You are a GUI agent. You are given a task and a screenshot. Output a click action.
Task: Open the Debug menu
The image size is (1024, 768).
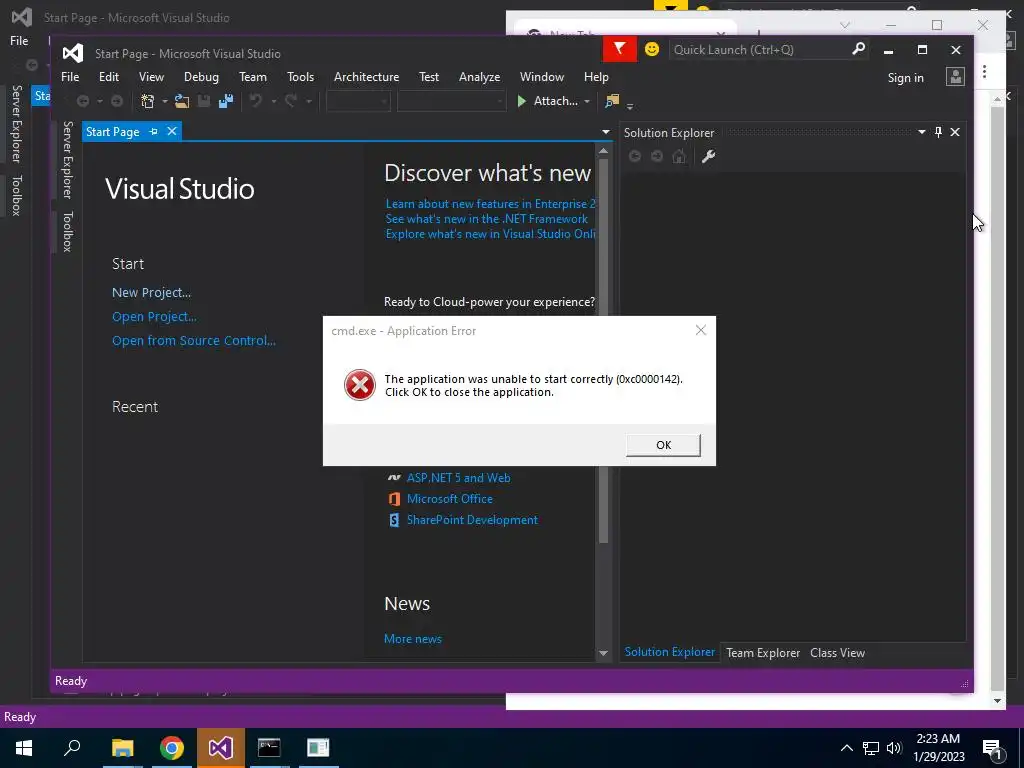201,77
